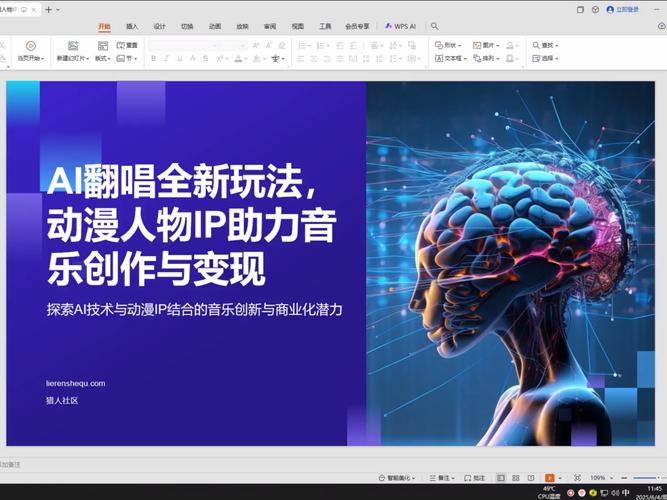Open the 版式 layout dropdown

click(102, 59)
